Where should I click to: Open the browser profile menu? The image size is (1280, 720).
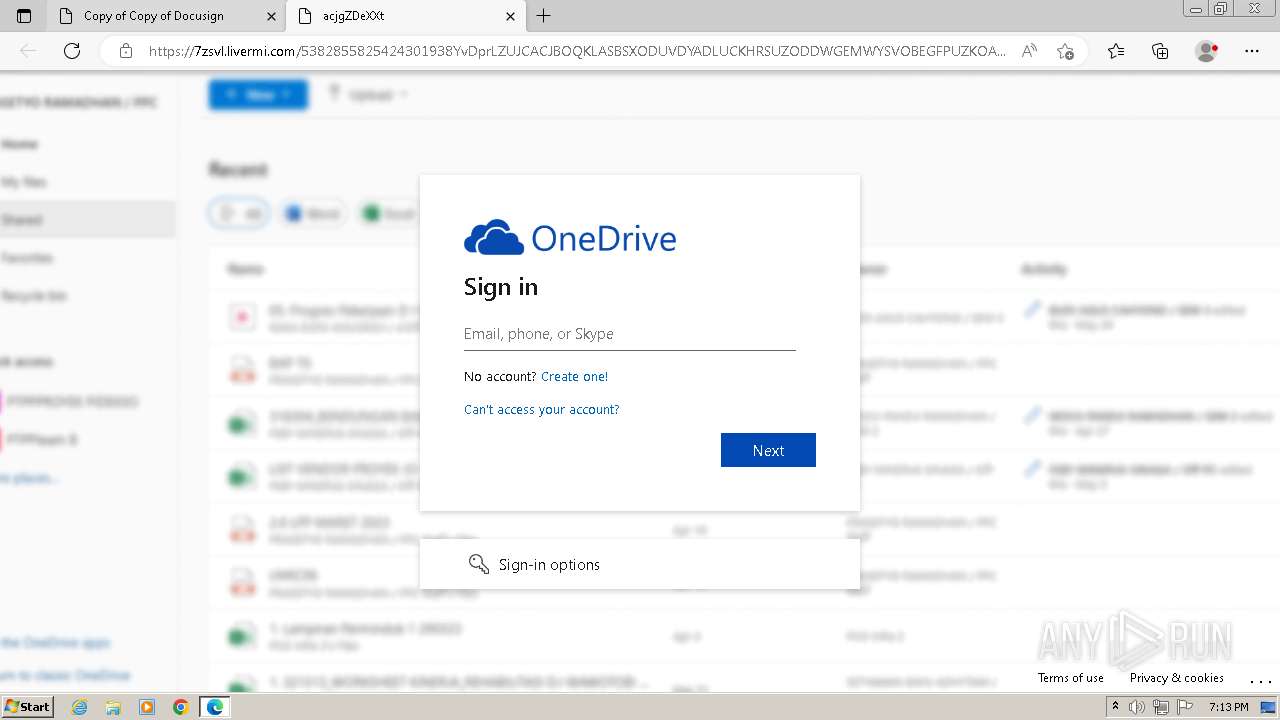pos(1207,51)
